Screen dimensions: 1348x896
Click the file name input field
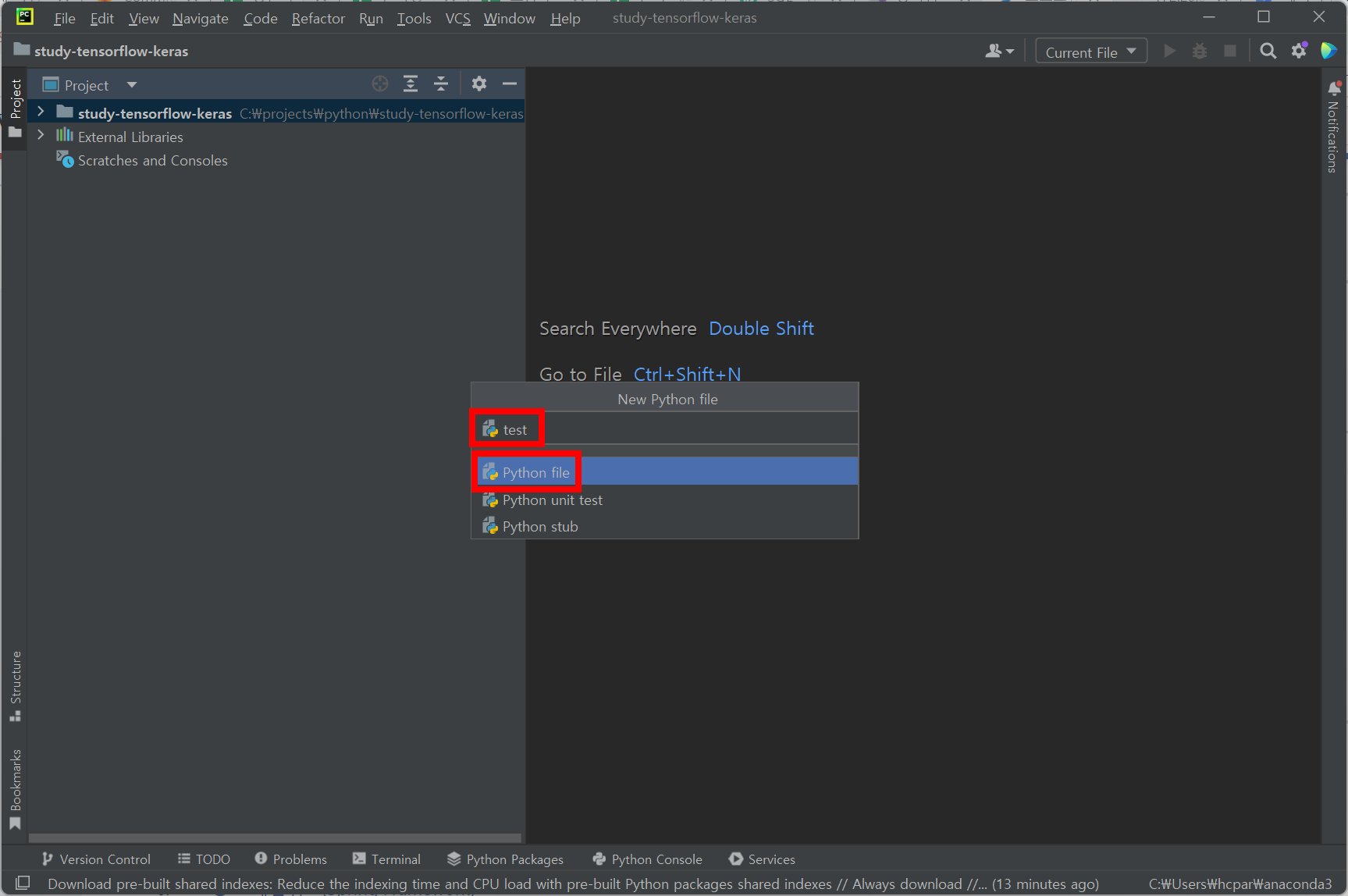point(664,428)
